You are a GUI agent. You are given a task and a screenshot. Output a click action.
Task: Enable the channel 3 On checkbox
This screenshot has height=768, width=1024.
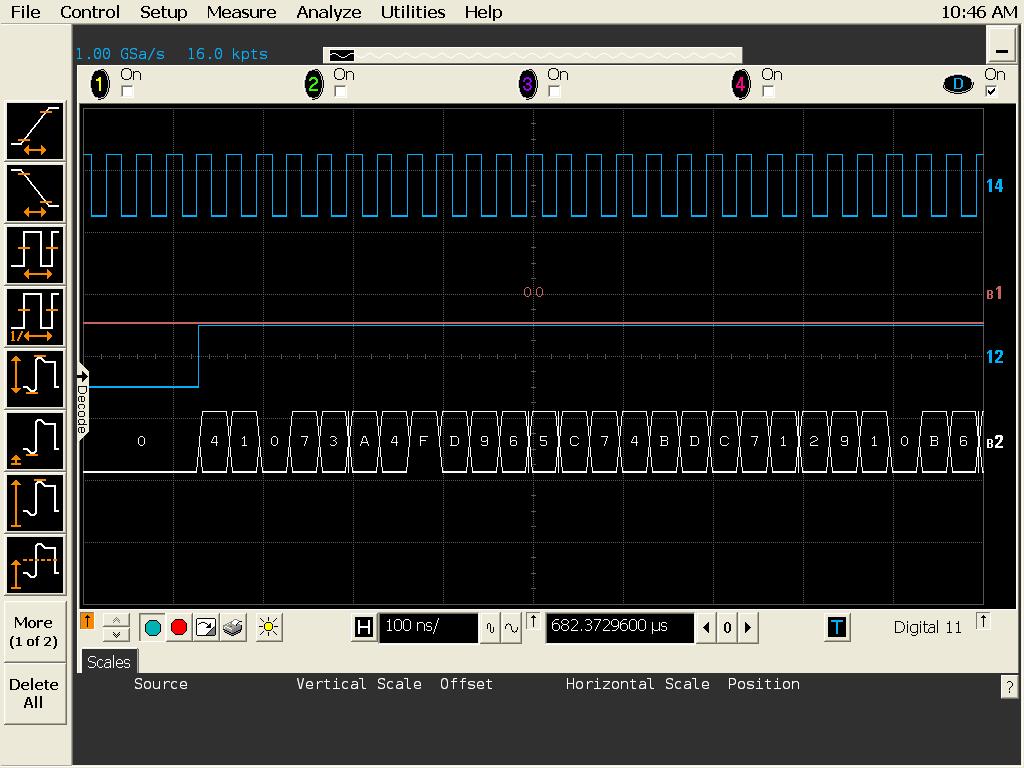pos(554,92)
